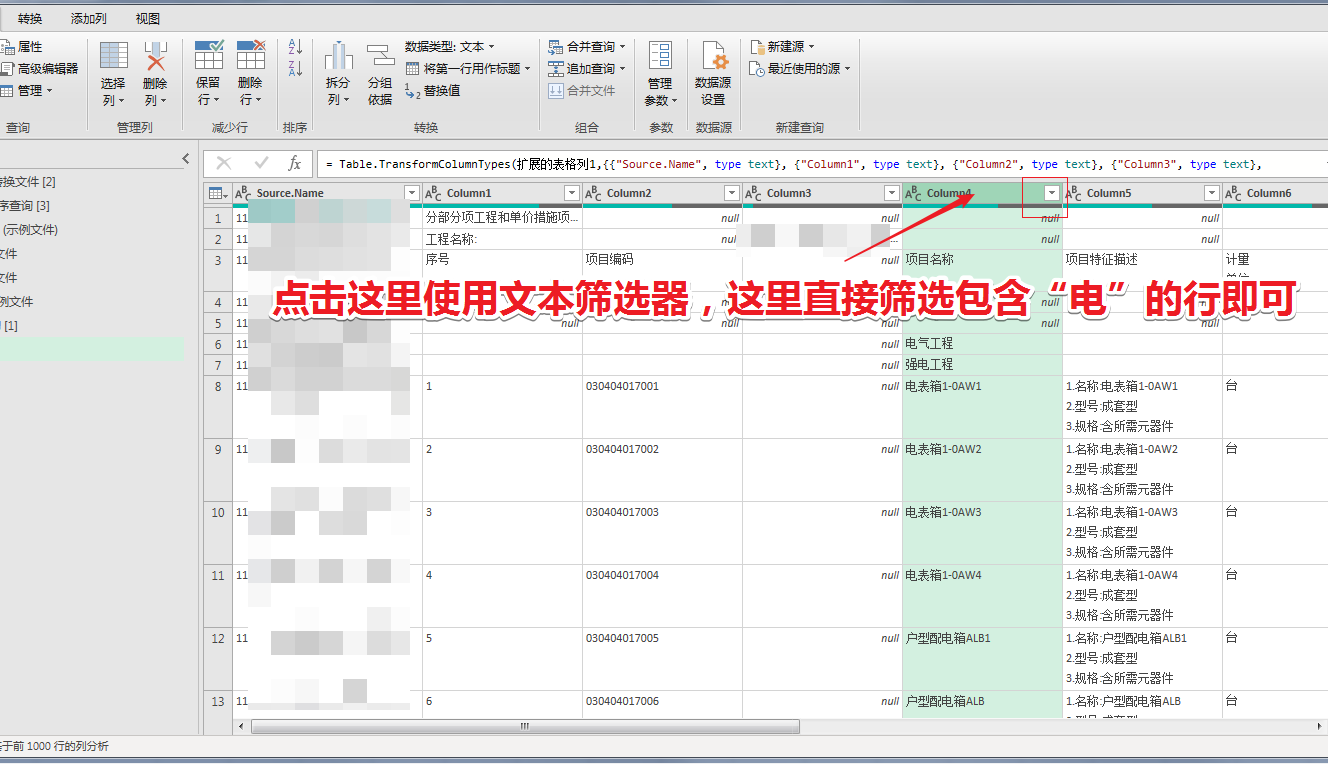Click the horizontal scrollbar thumb under the grid

coord(523,727)
